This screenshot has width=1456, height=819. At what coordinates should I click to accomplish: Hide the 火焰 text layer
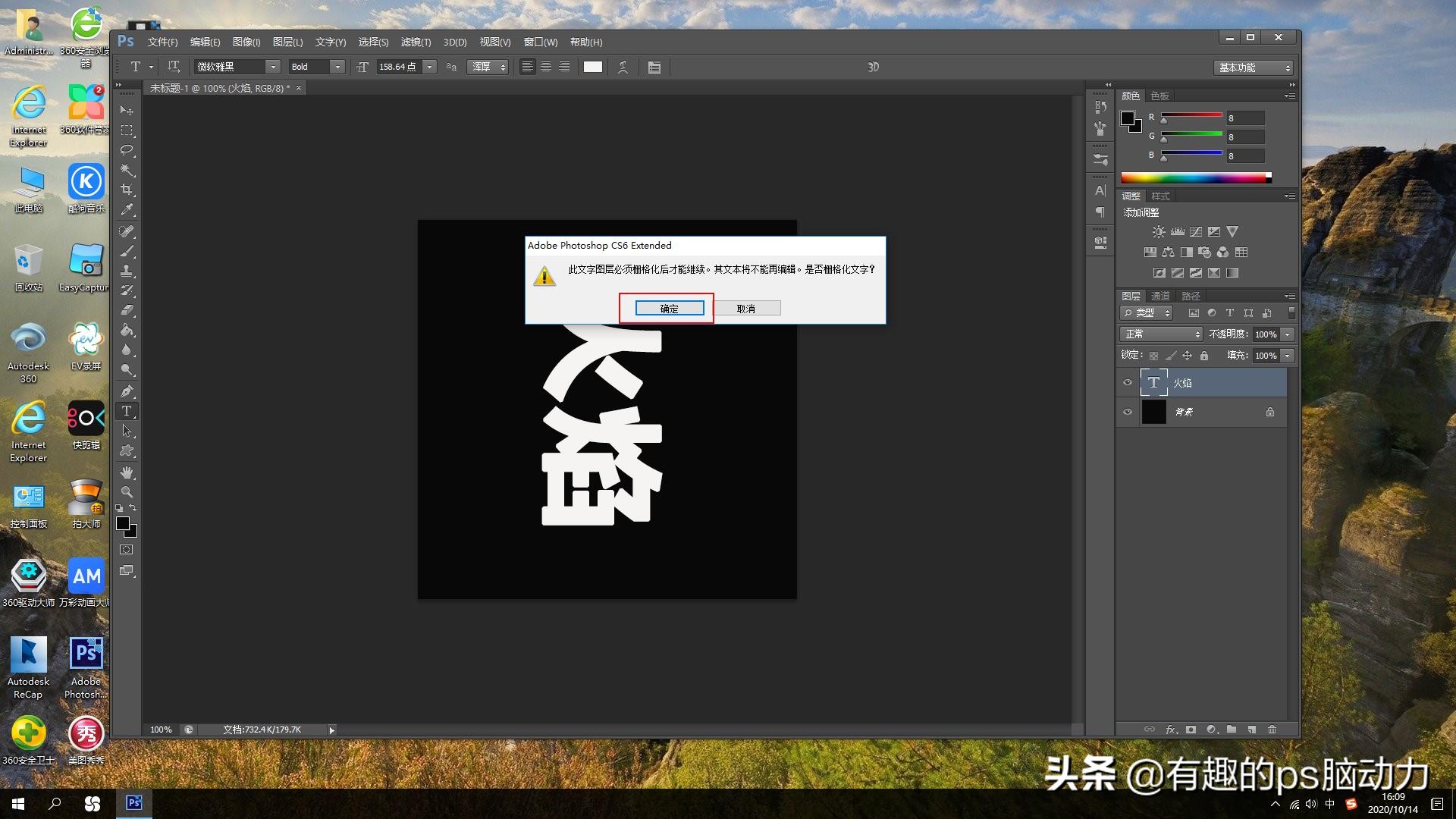[x=1128, y=383]
